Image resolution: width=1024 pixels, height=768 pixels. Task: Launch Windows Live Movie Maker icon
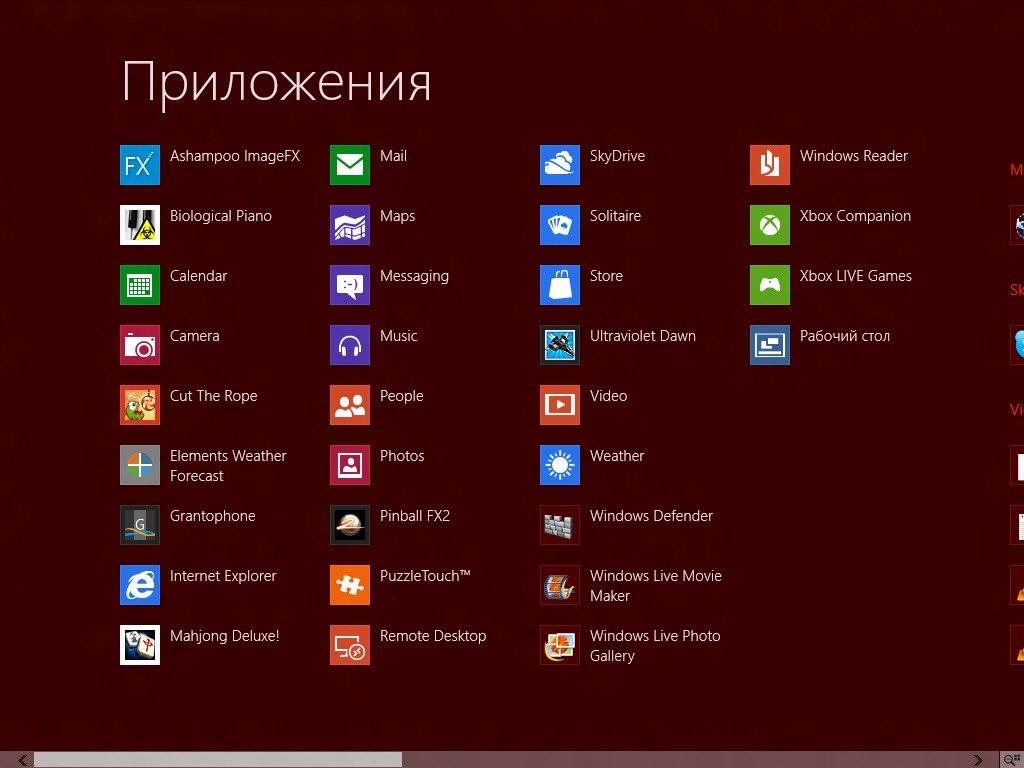click(560, 585)
